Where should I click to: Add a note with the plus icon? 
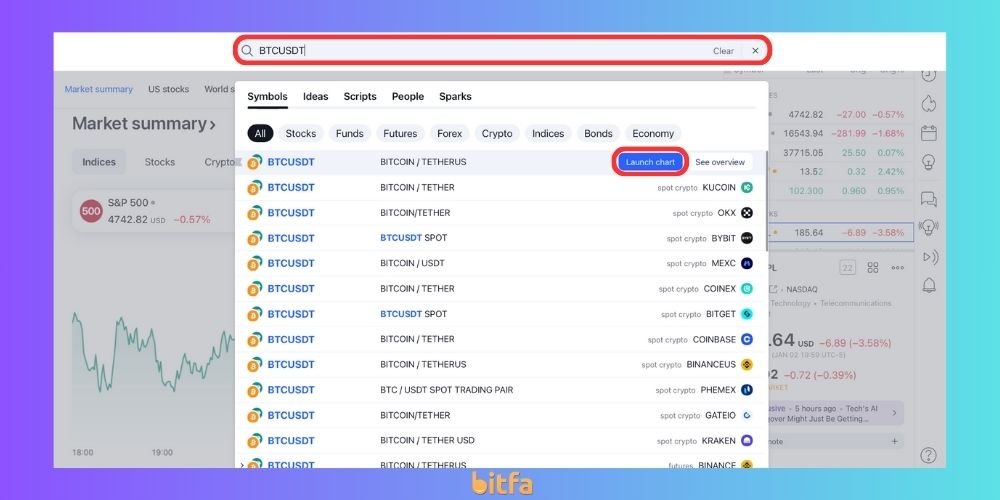point(895,441)
